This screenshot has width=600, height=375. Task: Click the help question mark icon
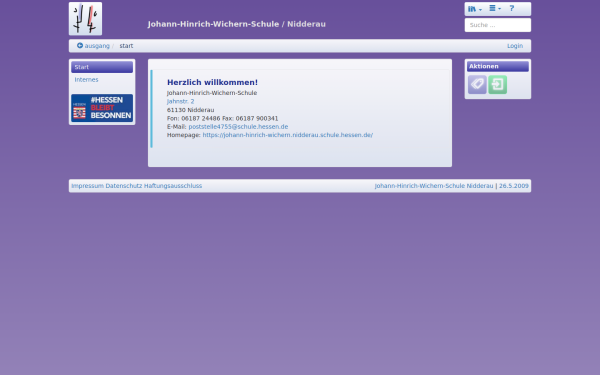[512, 8]
